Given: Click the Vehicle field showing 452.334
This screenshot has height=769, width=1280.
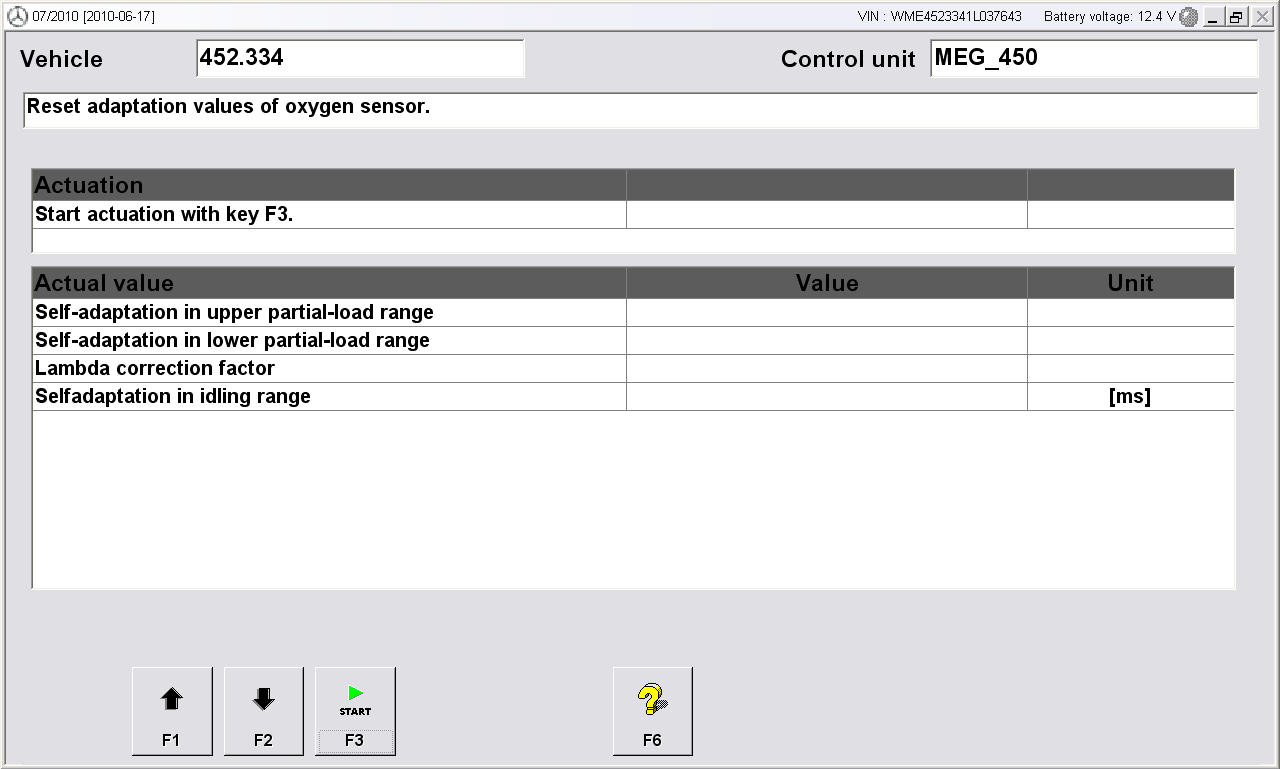Looking at the screenshot, I should click(360, 58).
